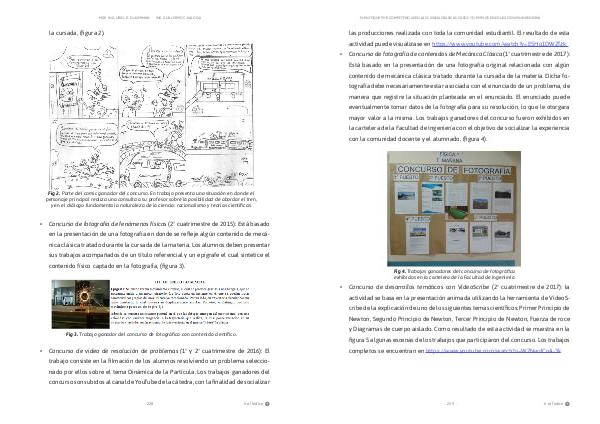Viewport: 600px width, 424px height.
Task: Click 'Concurso de desarrollos temáticos con VideoScribe' heading
Action: click(x=418, y=287)
